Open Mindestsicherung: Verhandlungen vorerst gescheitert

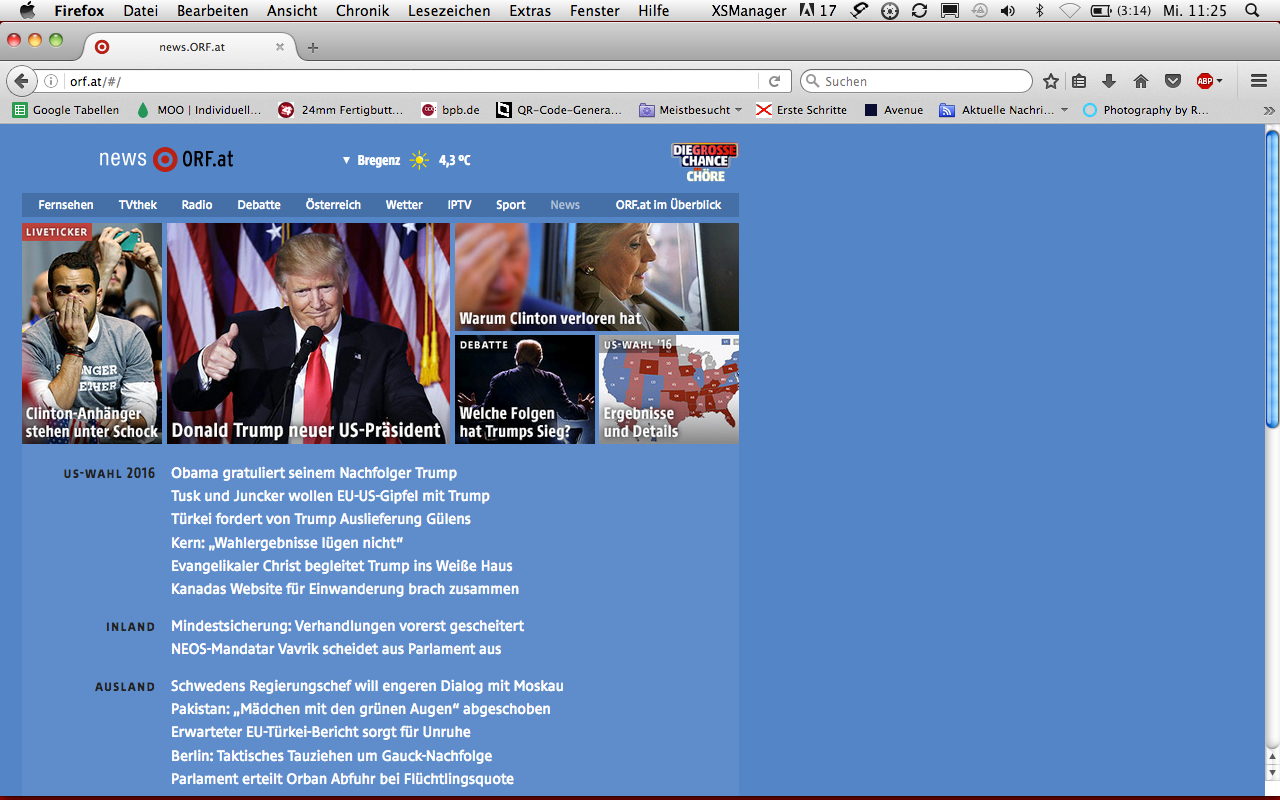[x=348, y=626]
